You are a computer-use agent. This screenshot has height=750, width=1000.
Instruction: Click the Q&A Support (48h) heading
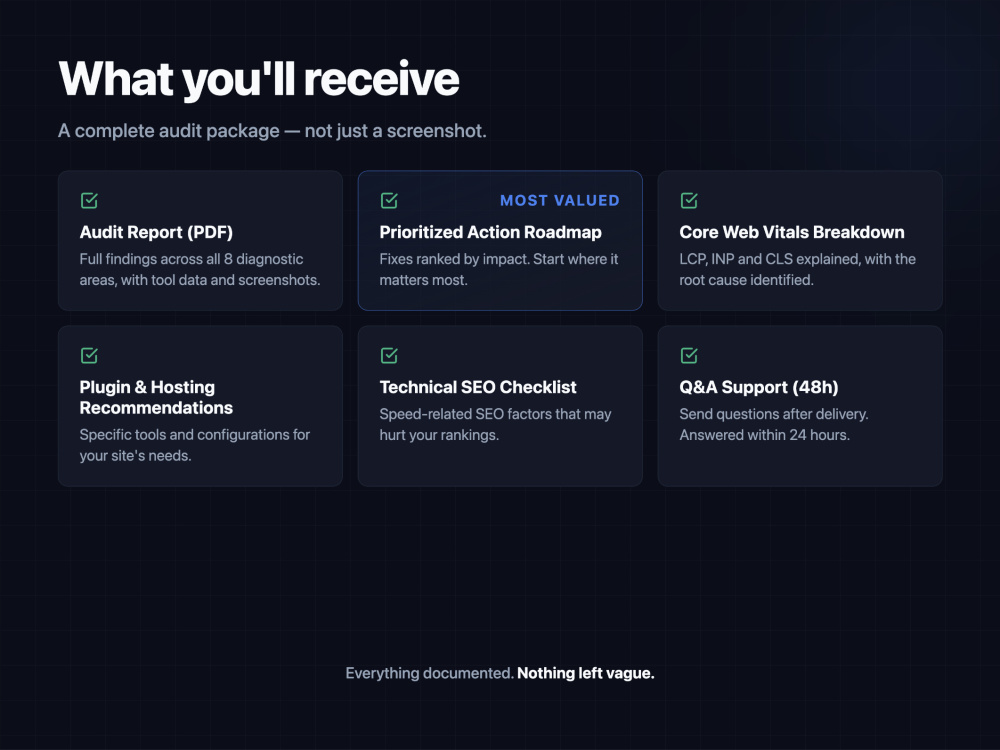click(x=758, y=387)
